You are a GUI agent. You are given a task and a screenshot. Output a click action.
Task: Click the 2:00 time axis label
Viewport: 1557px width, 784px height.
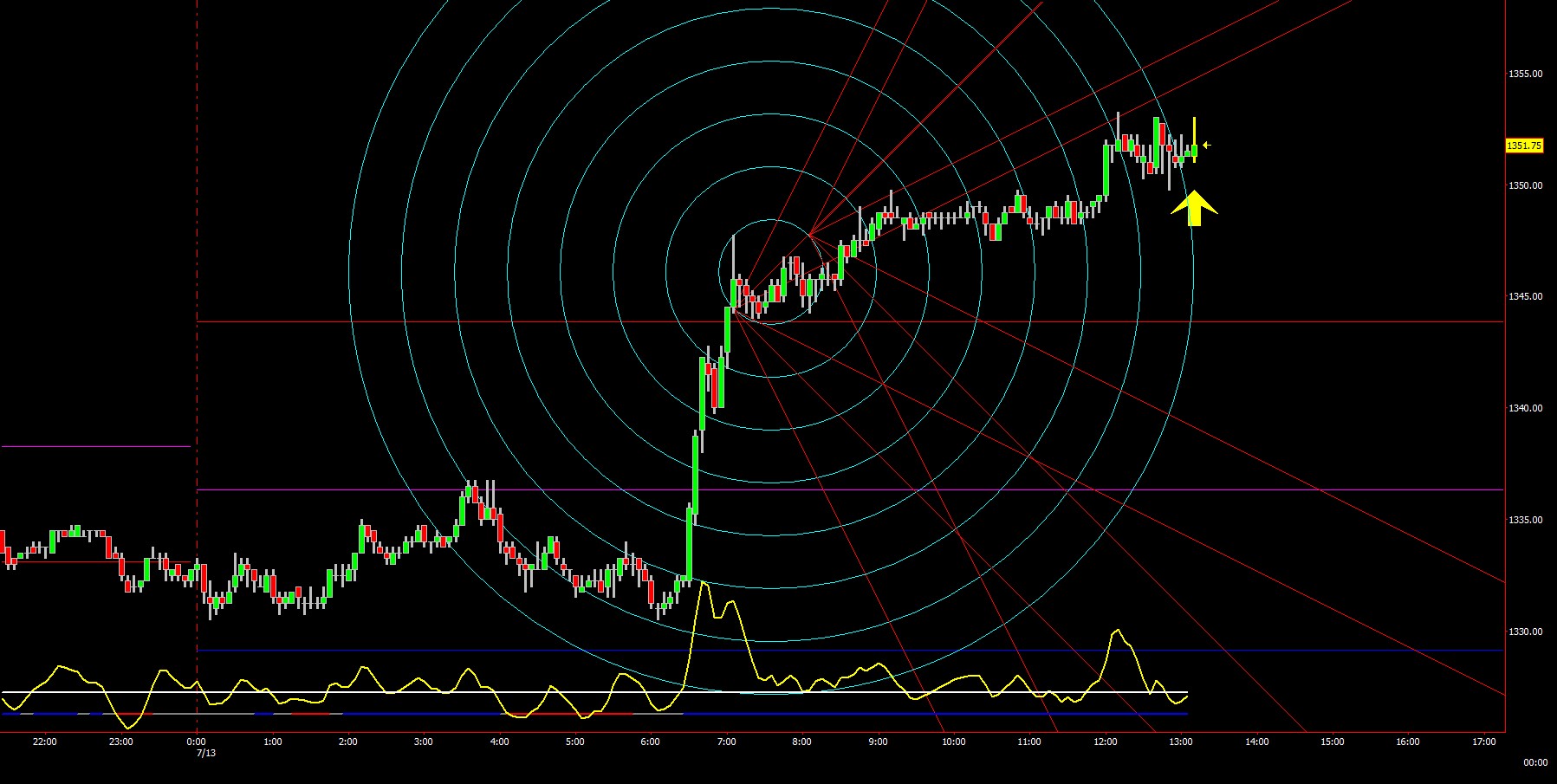(x=347, y=742)
